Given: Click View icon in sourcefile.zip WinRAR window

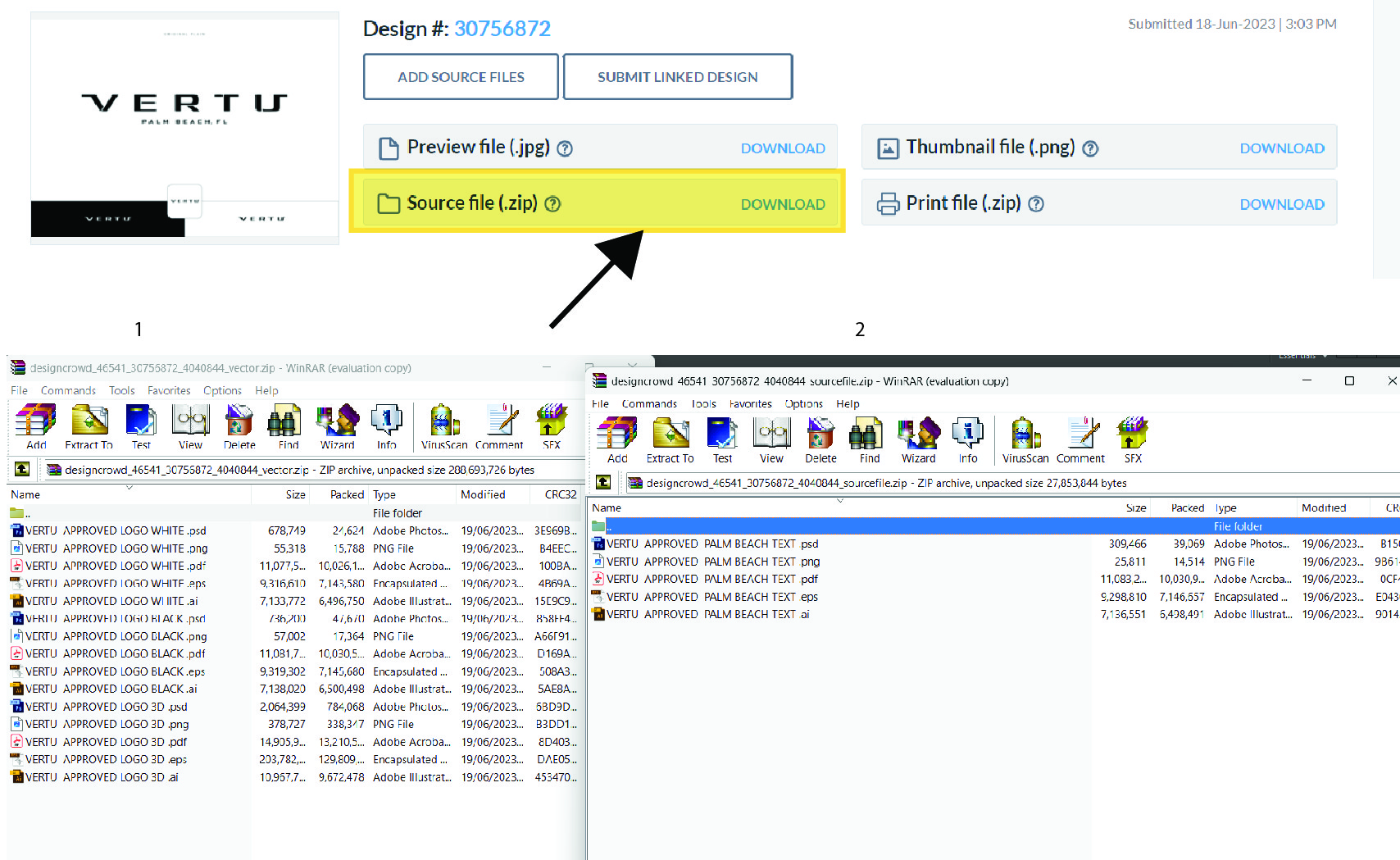Looking at the screenshot, I should 771,440.
